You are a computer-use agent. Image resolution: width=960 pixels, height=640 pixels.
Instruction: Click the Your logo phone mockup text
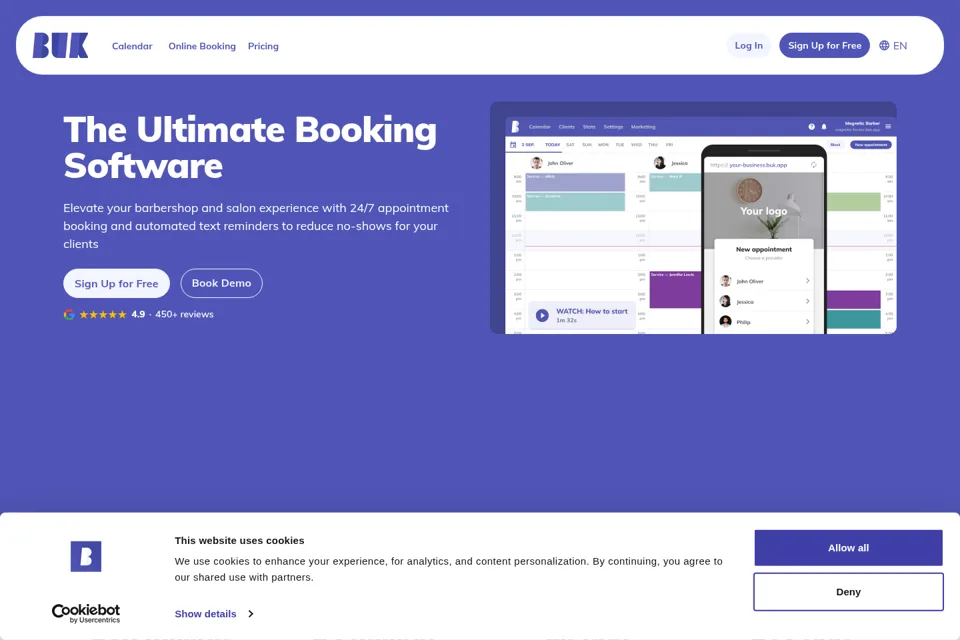click(763, 211)
